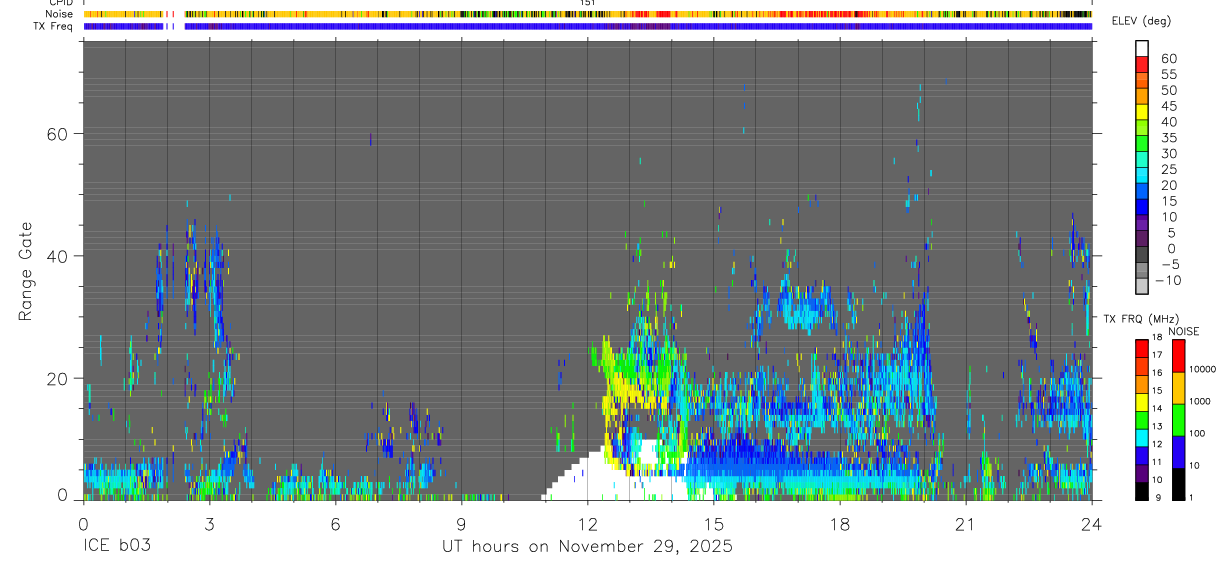Screen dimensions: 1228x567
Task: Select hour 18 on the UT axis
Action: [840, 523]
